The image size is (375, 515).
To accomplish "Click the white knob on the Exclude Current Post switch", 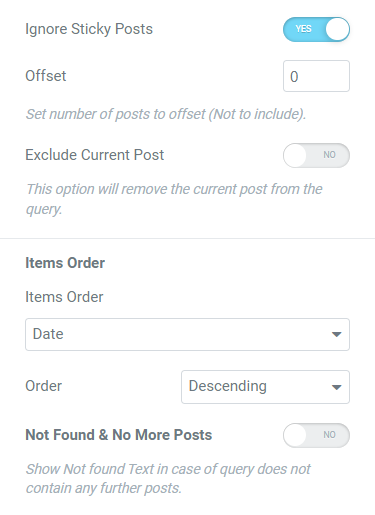I will [295, 155].
